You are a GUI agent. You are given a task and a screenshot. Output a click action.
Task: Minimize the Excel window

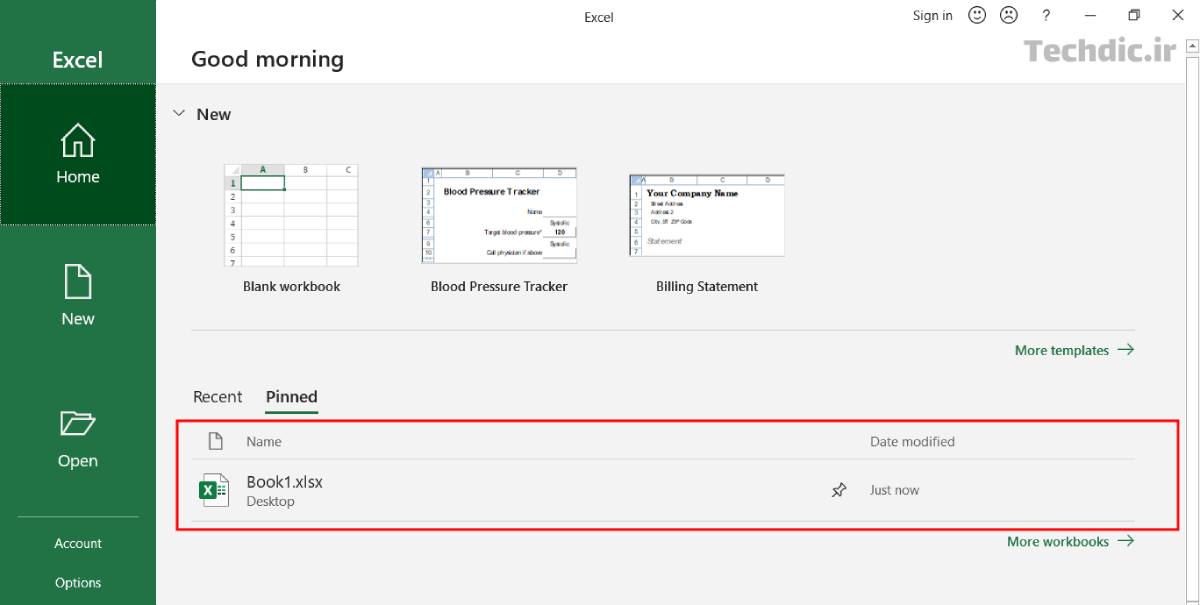(x=1090, y=15)
